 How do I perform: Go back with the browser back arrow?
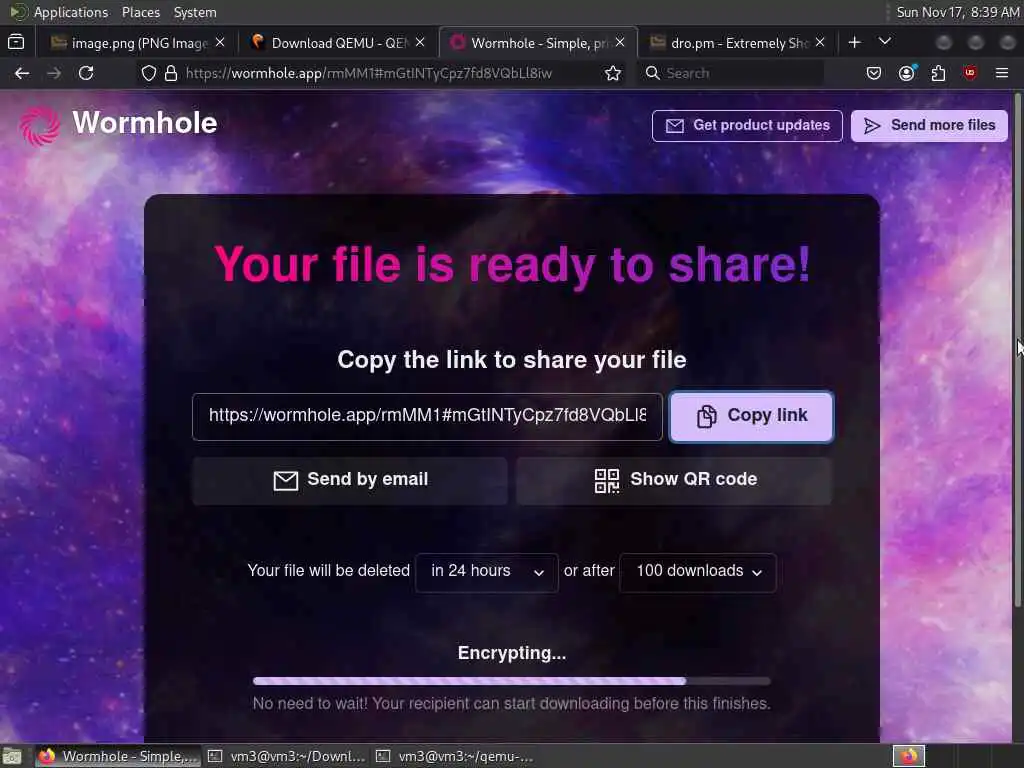[x=22, y=73]
